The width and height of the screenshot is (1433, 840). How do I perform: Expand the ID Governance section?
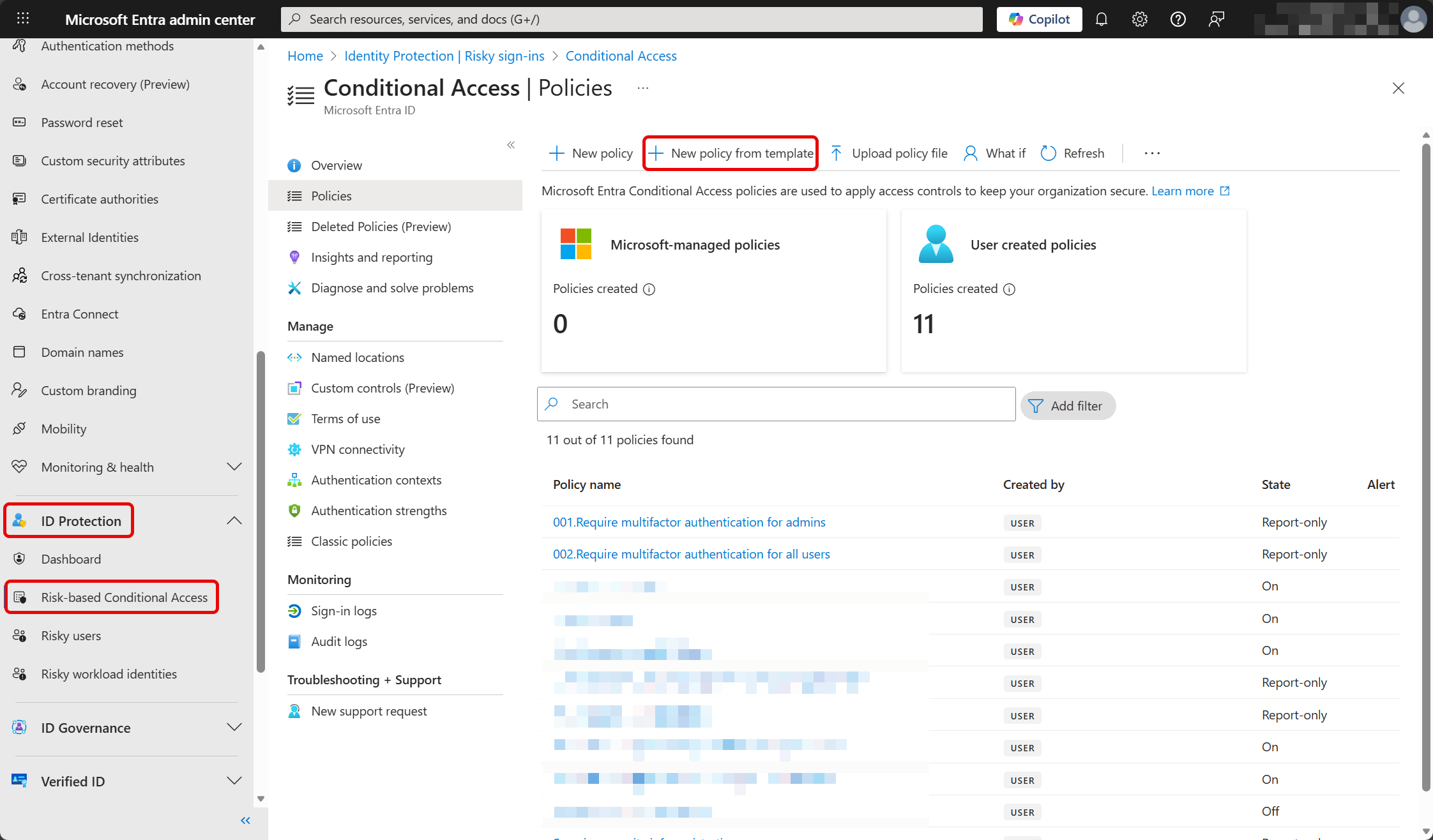coord(234,728)
